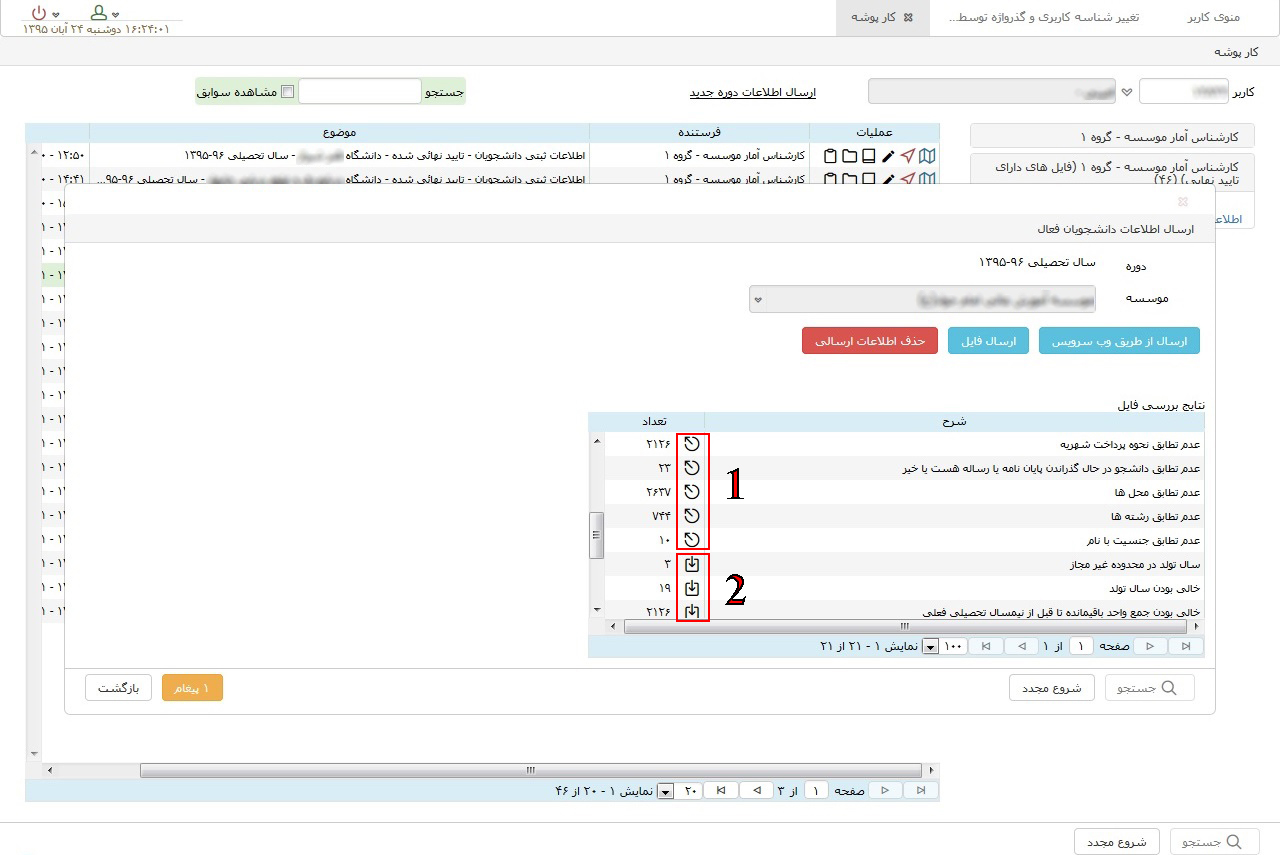Click the map icon in first row

click(928, 156)
